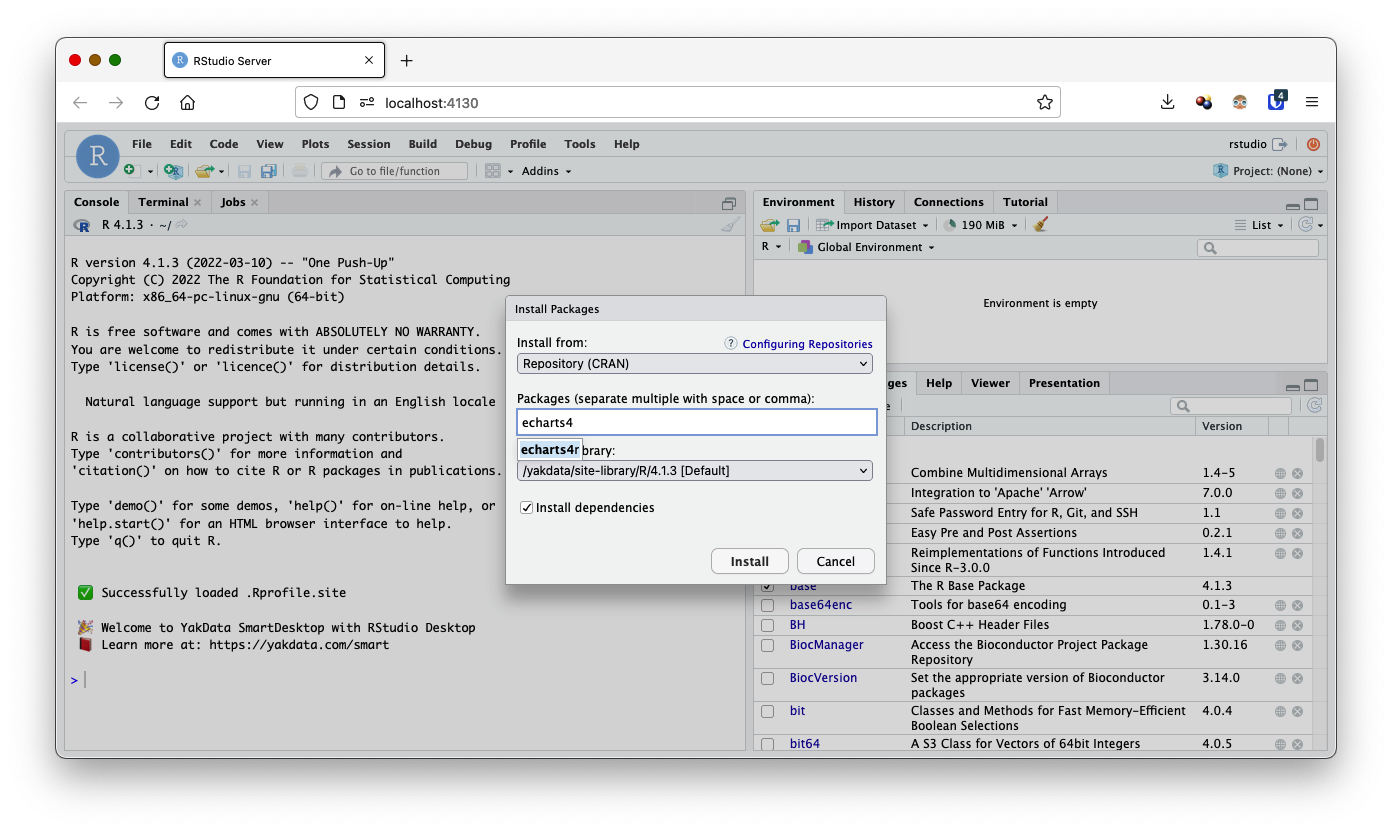Click the New File icon in RStudio toolbar
The height and width of the screenshot is (832, 1392).
coord(129,171)
